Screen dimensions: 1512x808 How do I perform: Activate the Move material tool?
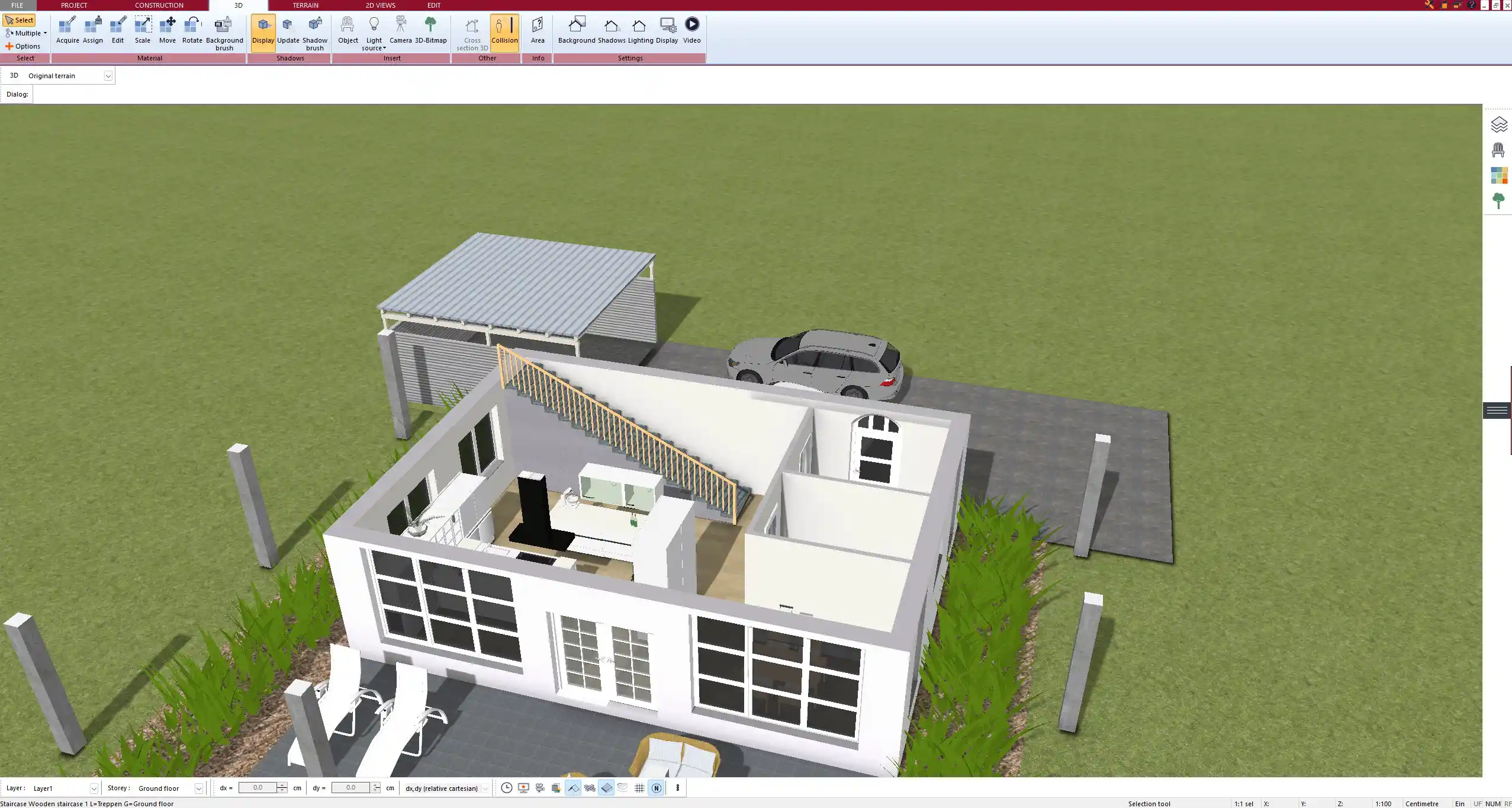pos(168,30)
